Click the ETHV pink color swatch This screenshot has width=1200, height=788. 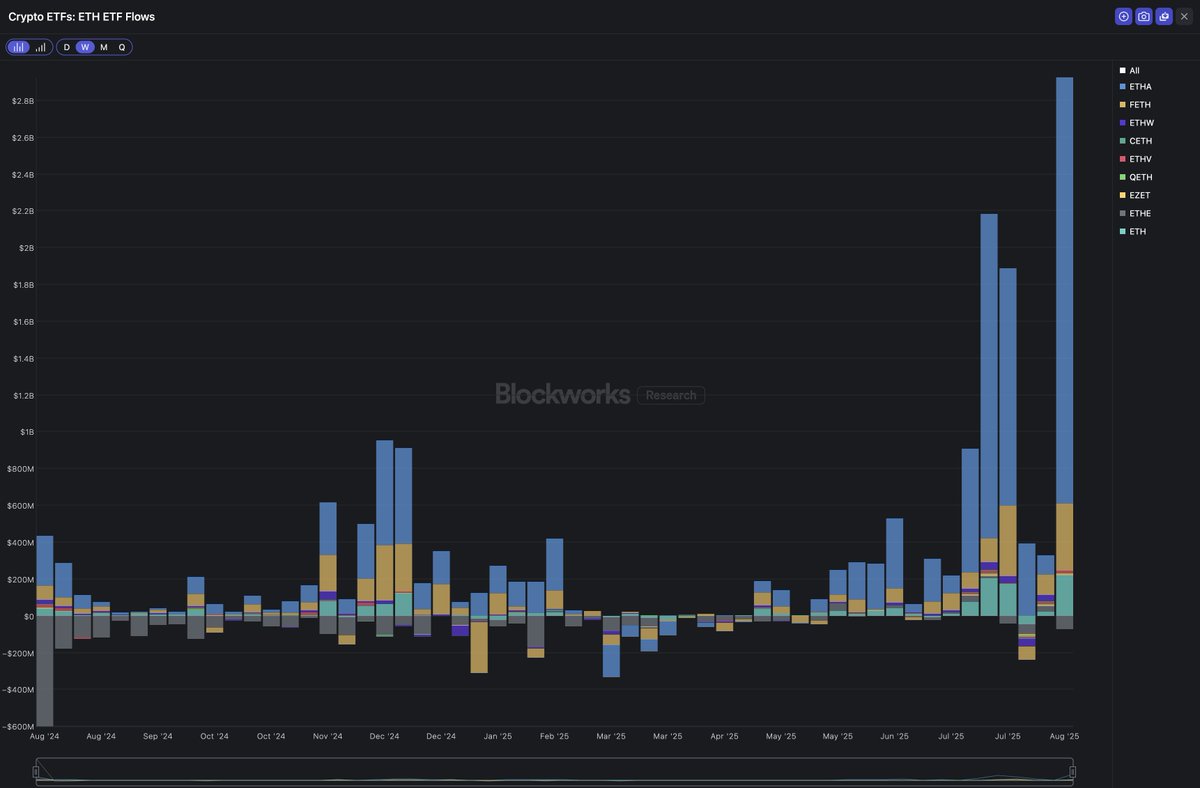tap(1124, 158)
